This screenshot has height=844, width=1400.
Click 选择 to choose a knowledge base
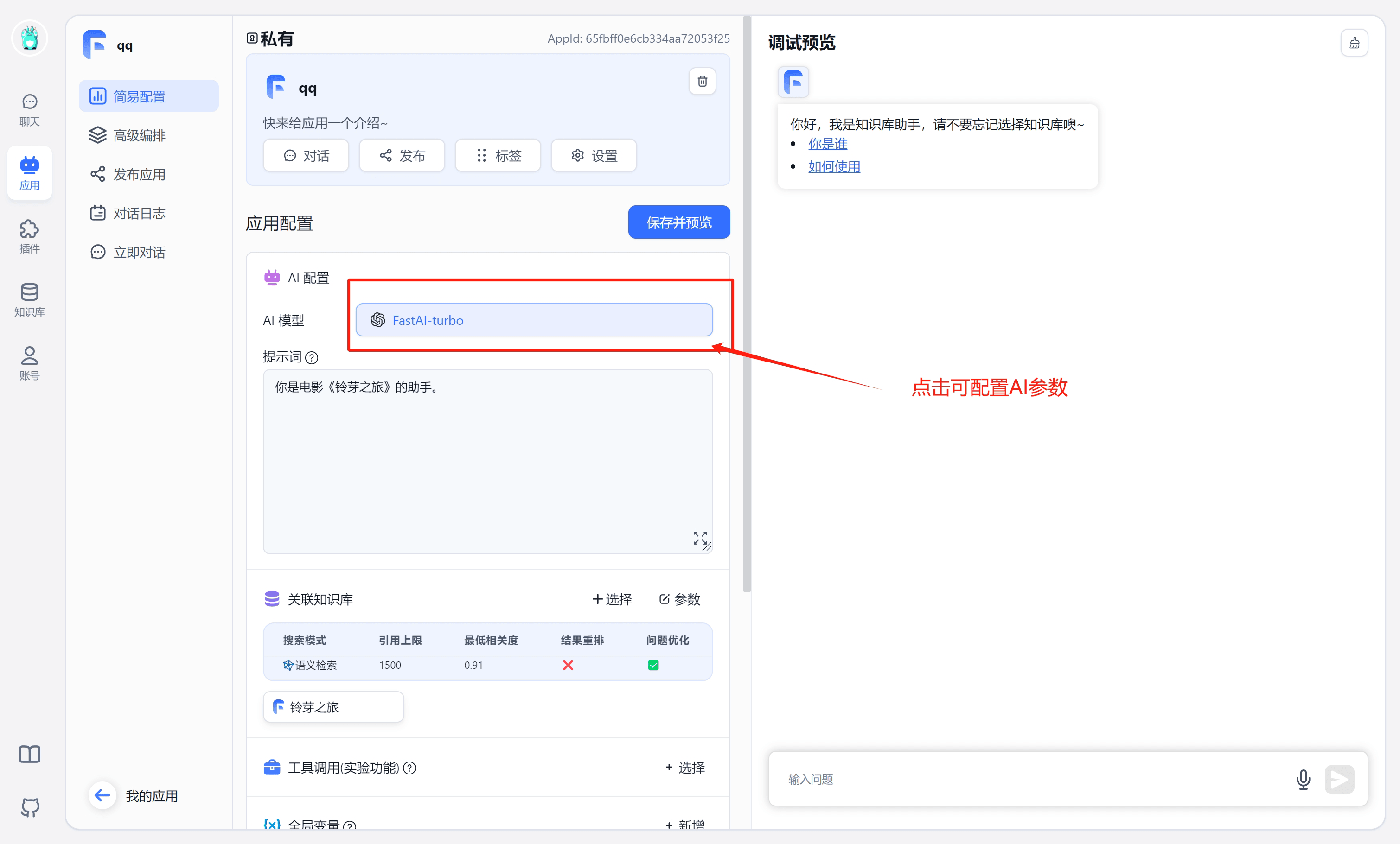[x=612, y=599]
